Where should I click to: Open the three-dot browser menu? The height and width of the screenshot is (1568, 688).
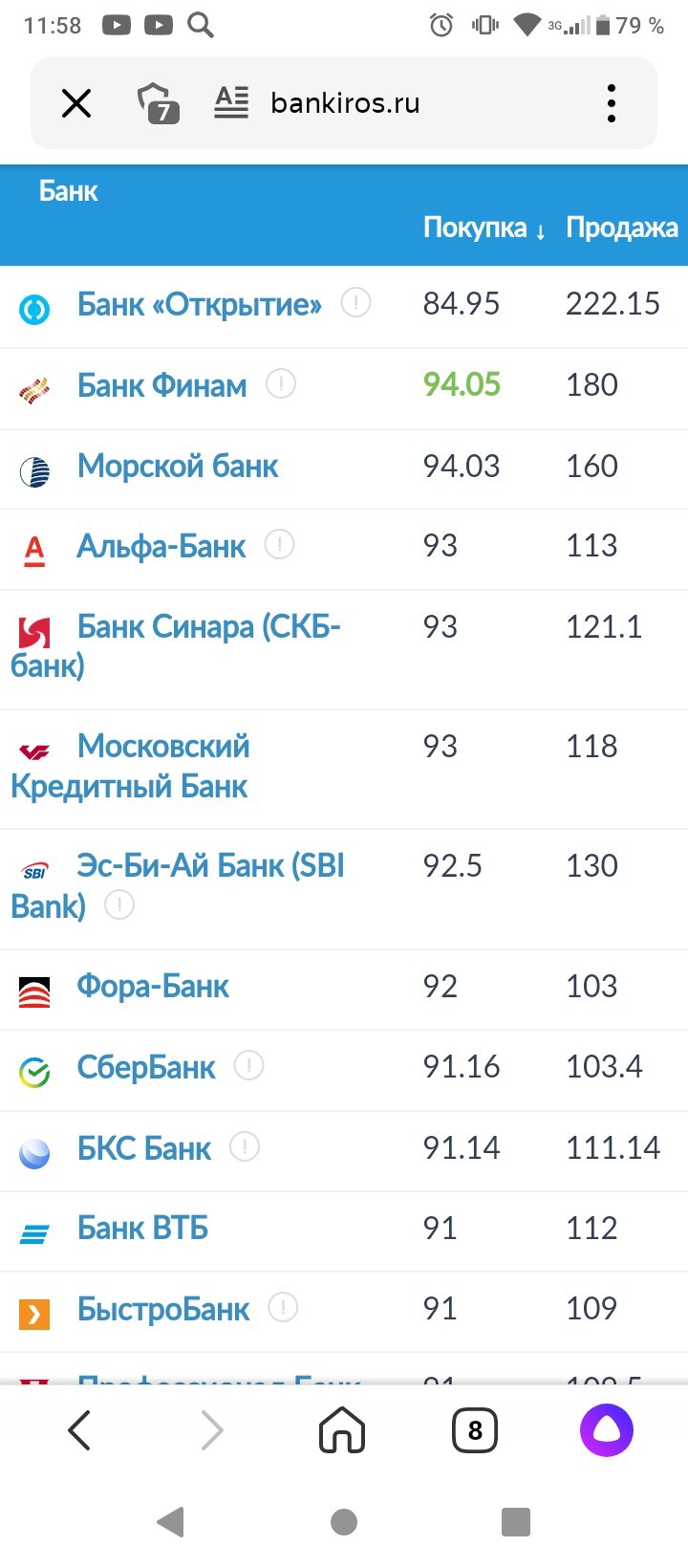612,103
